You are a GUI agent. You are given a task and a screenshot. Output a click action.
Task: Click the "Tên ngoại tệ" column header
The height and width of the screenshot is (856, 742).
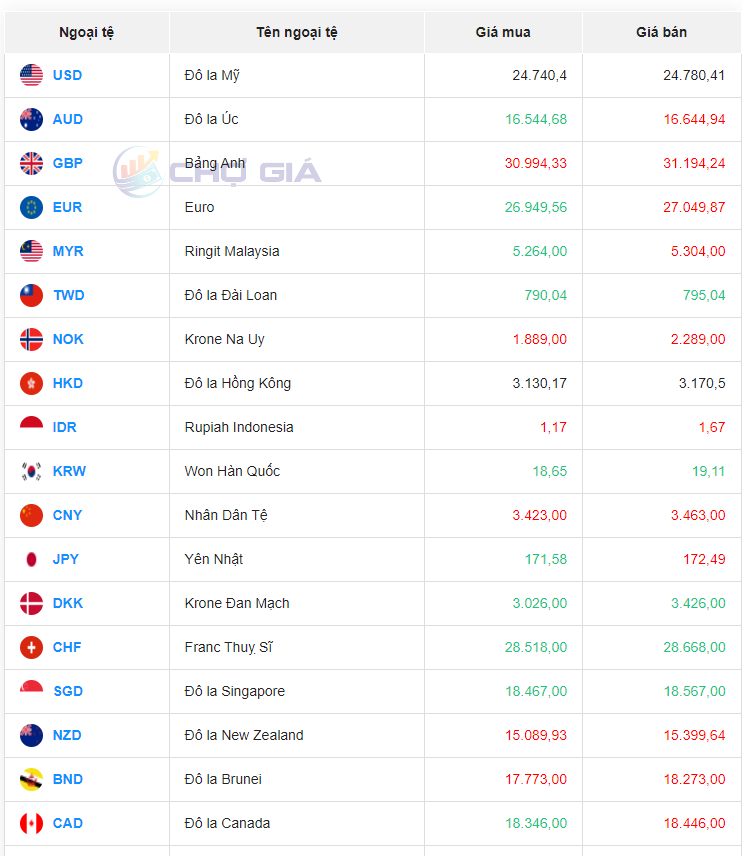(297, 32)
